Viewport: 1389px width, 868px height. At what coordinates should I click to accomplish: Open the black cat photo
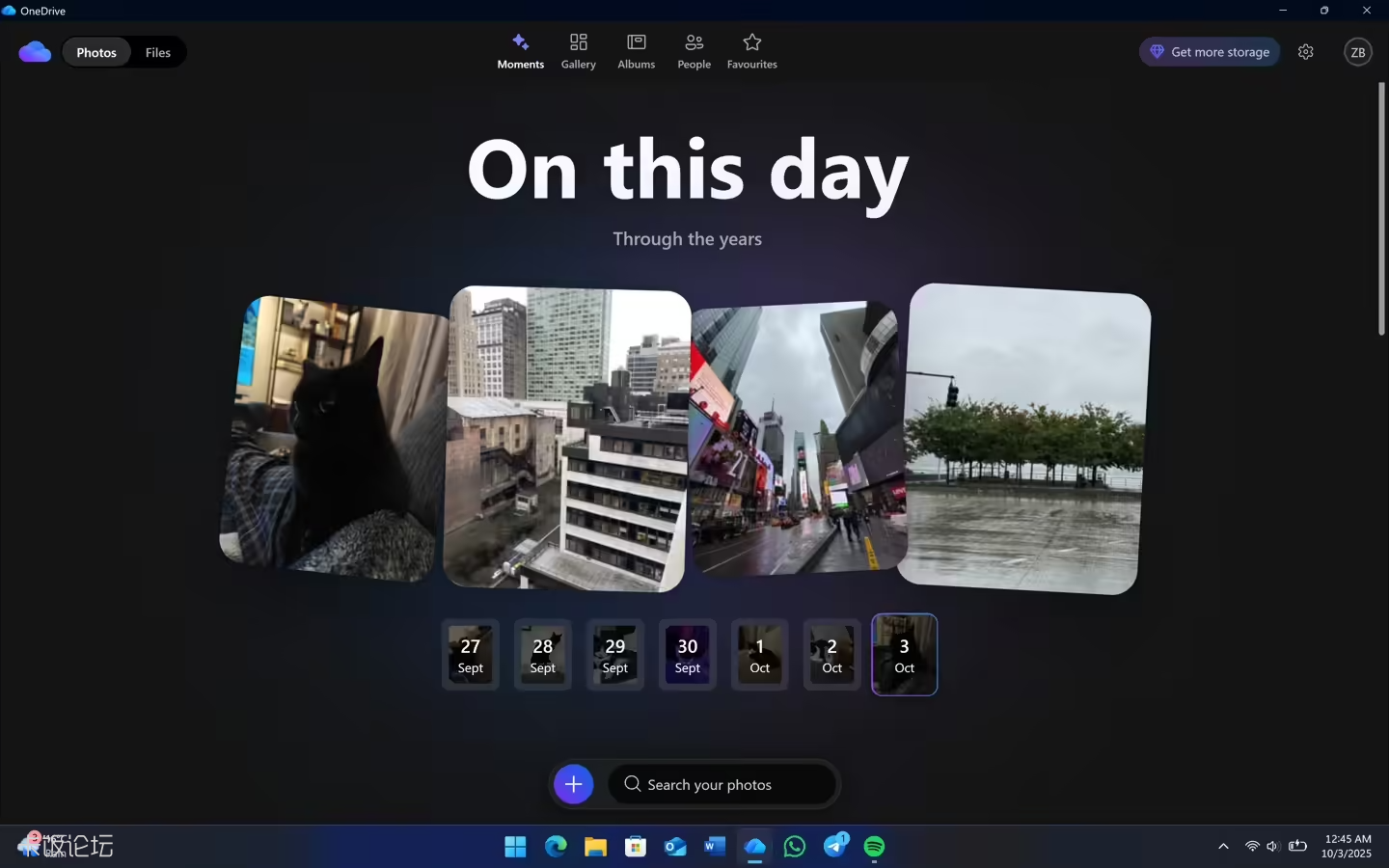(x=333, y=439)
